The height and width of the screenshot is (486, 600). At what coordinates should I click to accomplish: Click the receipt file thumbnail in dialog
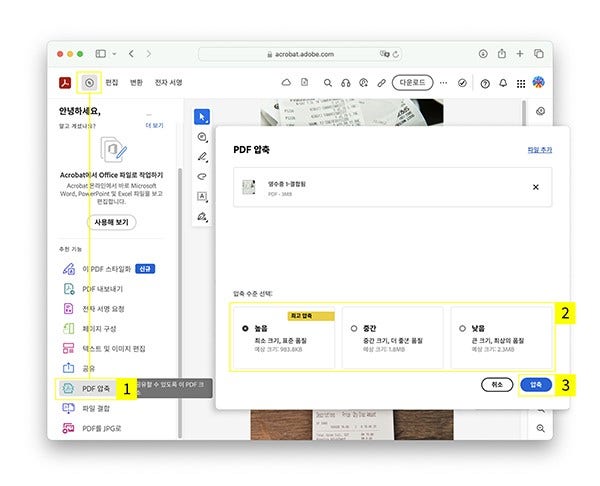pos(249,187)
